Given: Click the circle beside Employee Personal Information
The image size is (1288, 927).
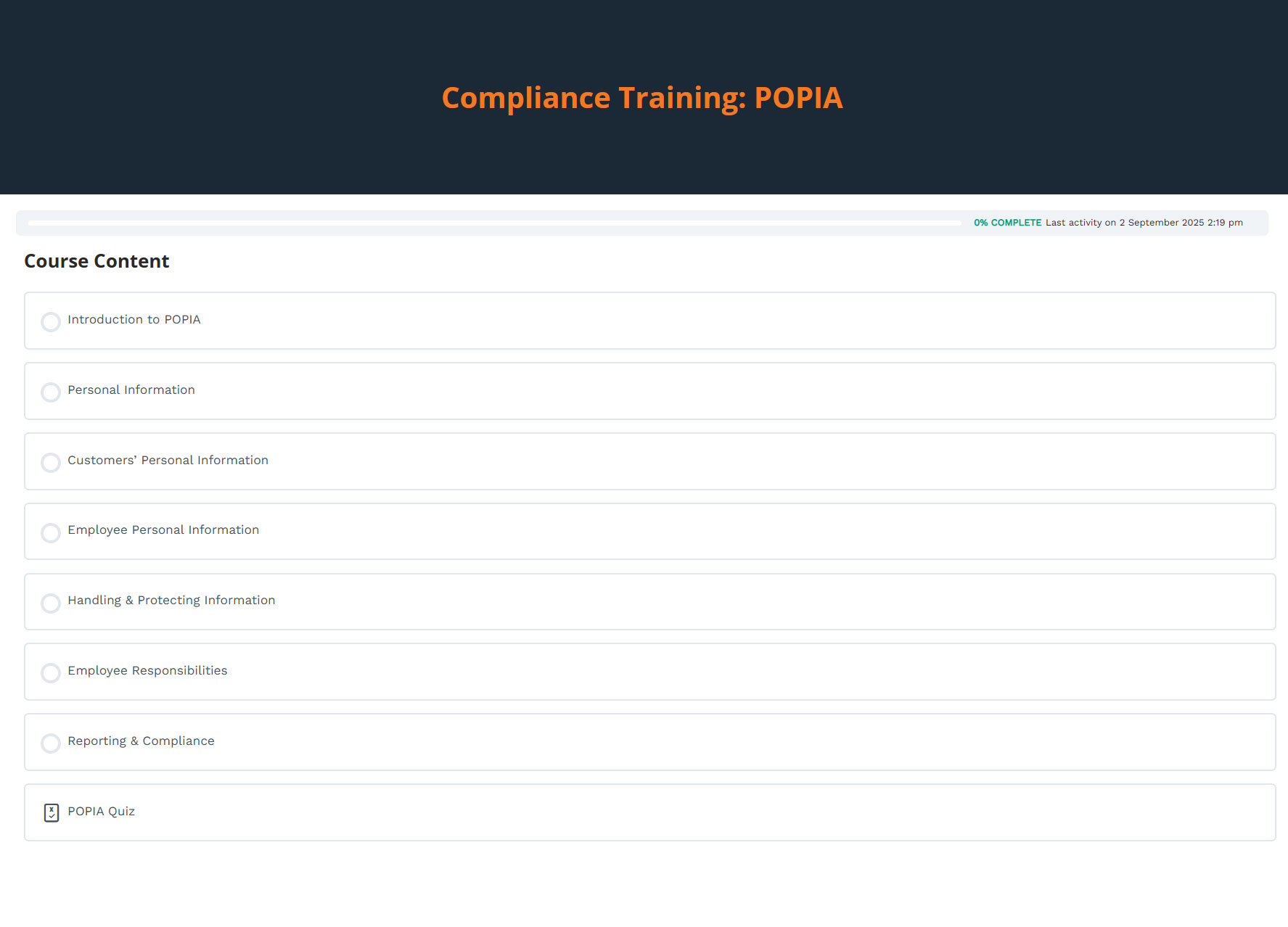Looking at the screenshot, I should [51, 532].
